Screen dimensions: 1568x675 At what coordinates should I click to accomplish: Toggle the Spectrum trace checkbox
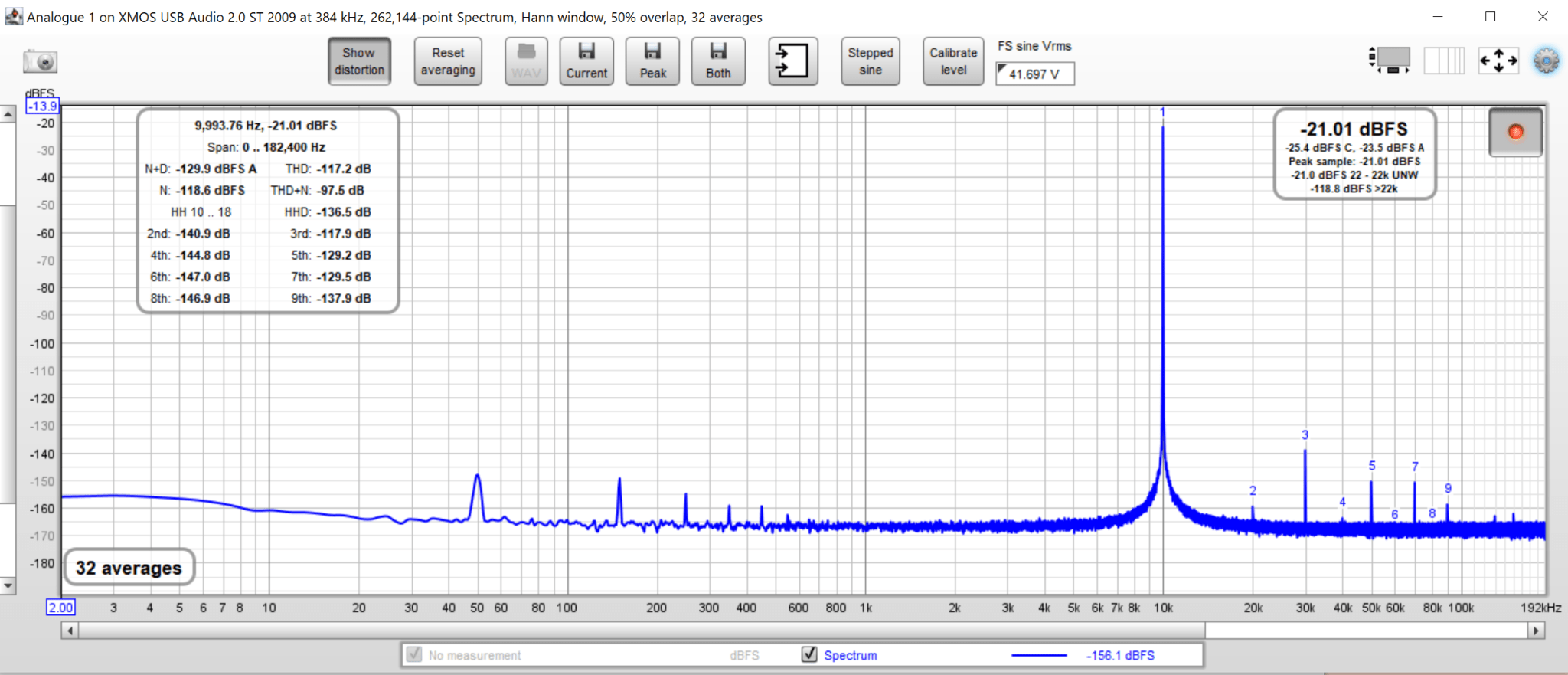[809, 654]
